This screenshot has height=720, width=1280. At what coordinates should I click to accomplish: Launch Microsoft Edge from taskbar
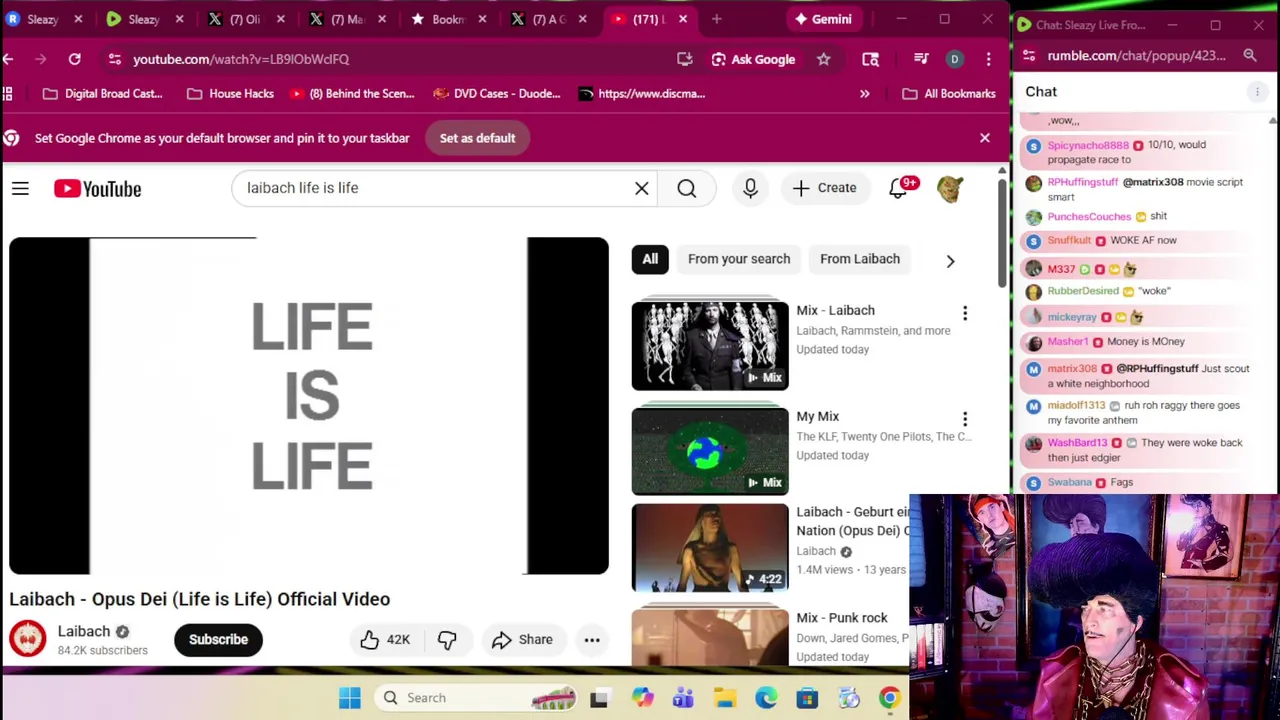point(766,698)
